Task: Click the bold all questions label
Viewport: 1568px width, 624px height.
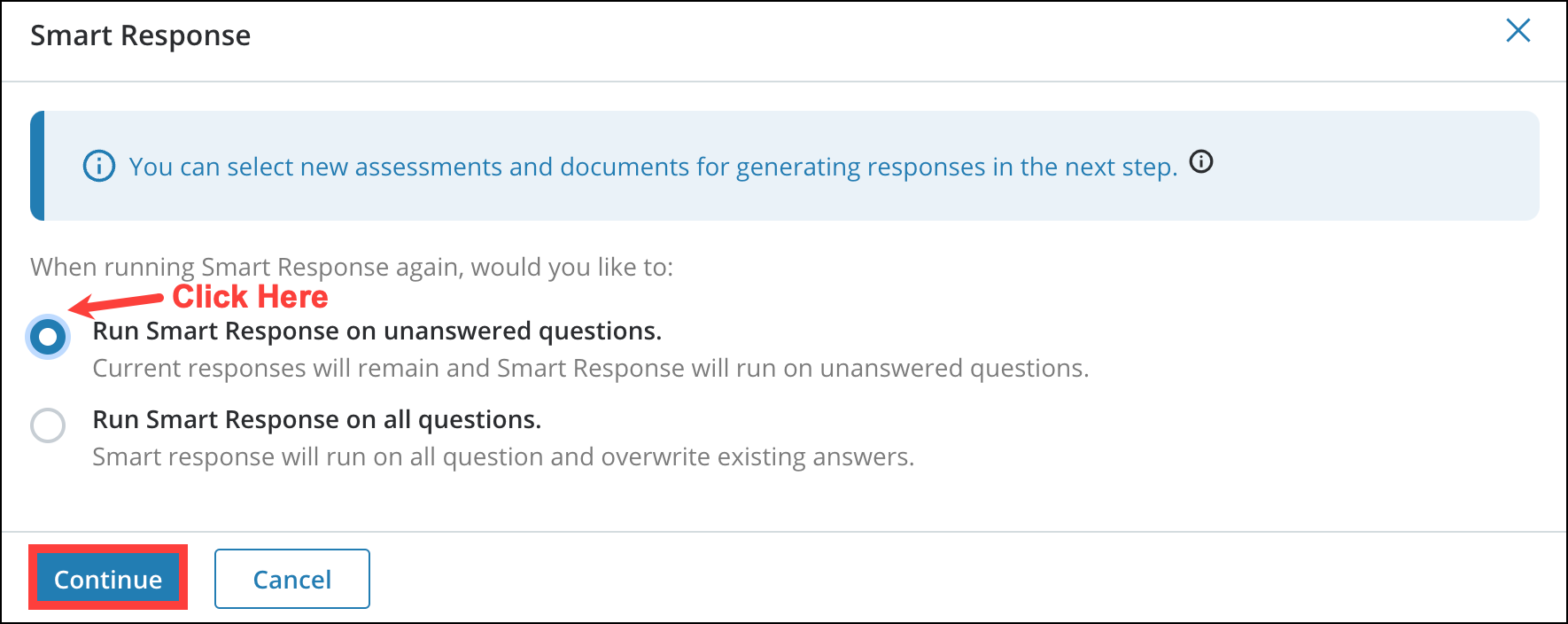Action: 315,419
